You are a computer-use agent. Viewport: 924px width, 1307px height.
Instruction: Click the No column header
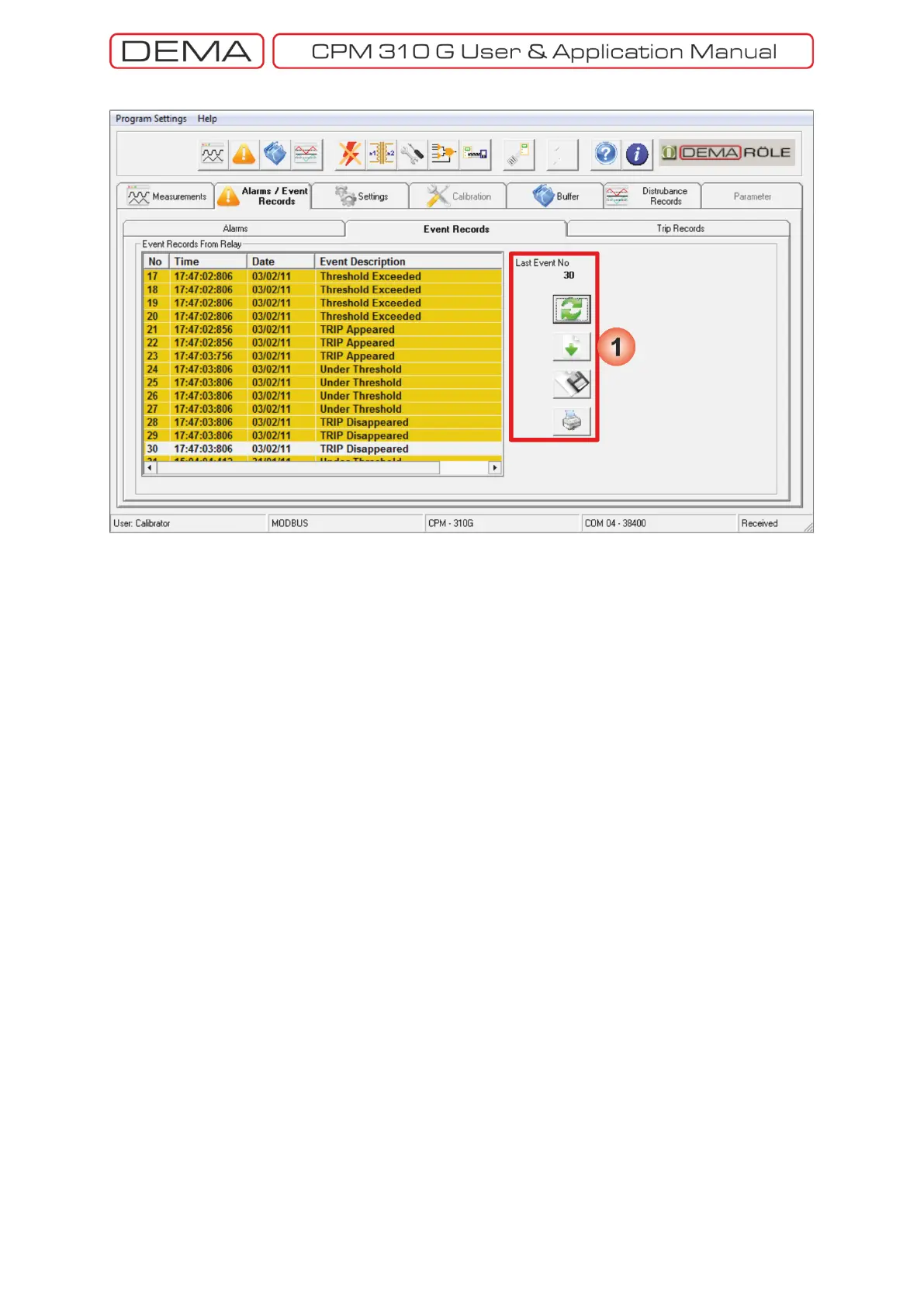click(156, 262)
